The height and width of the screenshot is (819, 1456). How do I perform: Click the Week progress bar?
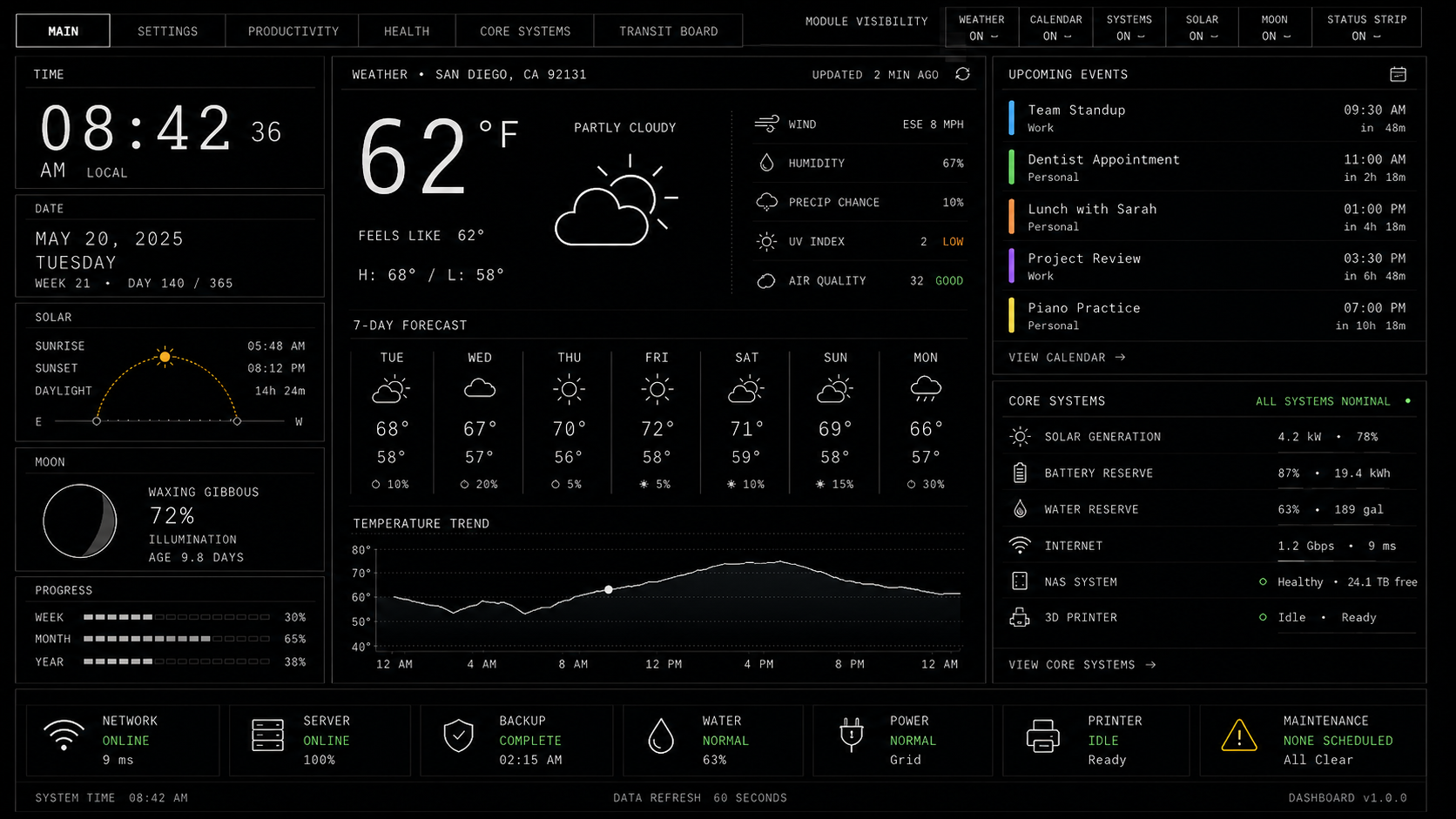click(x=177, y=617)
